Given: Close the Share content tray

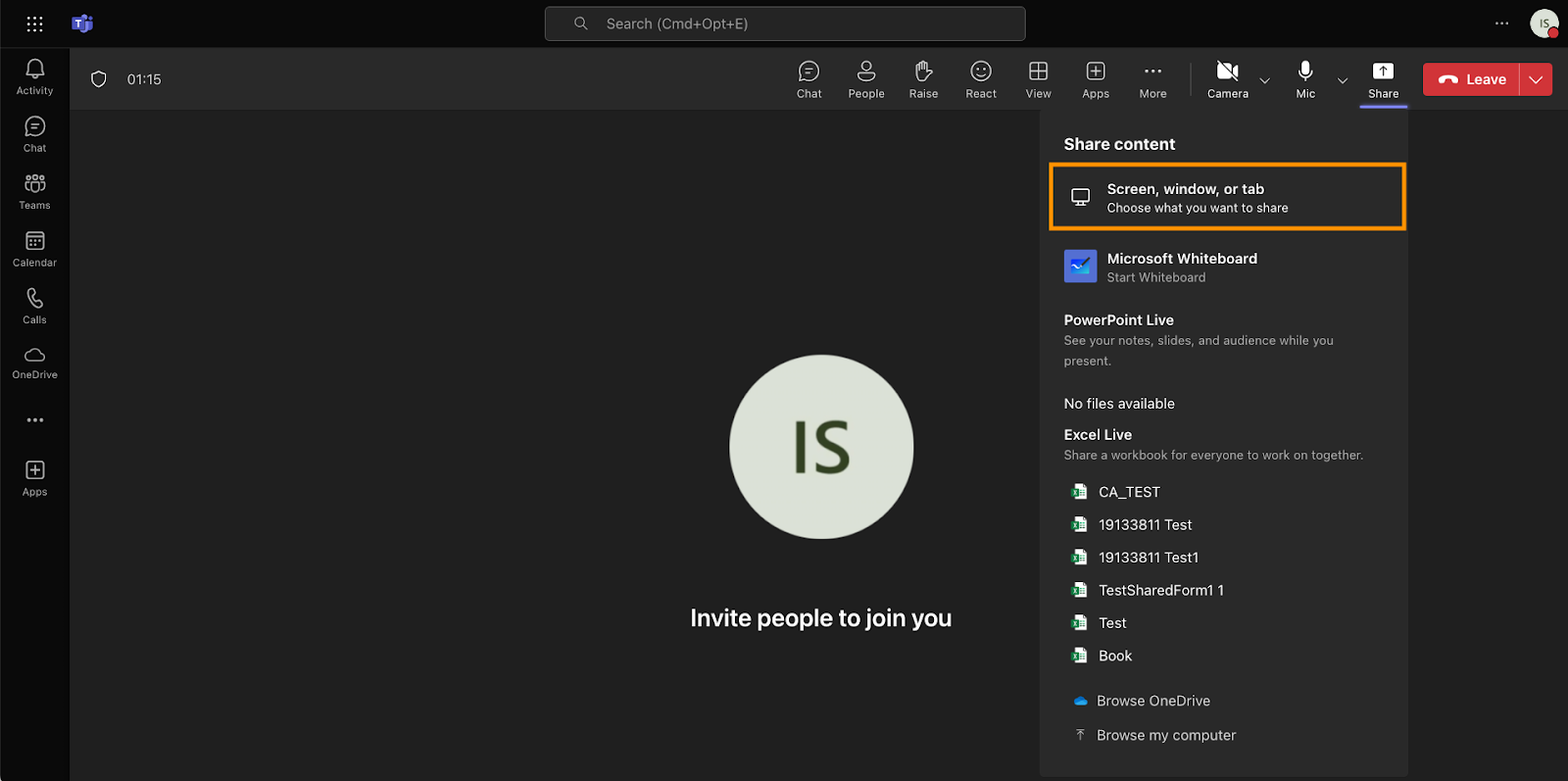Looking at the screenshot, I should tap(1383, 79).
